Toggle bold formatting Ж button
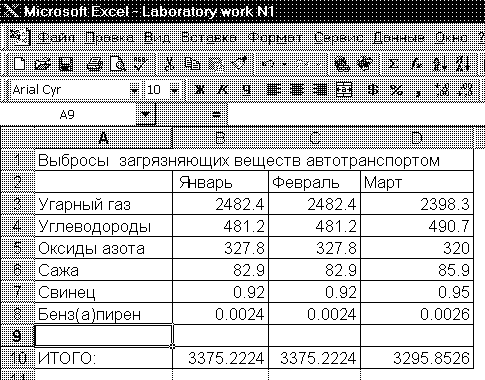This screenshot has width=485, height=380. 199,90
